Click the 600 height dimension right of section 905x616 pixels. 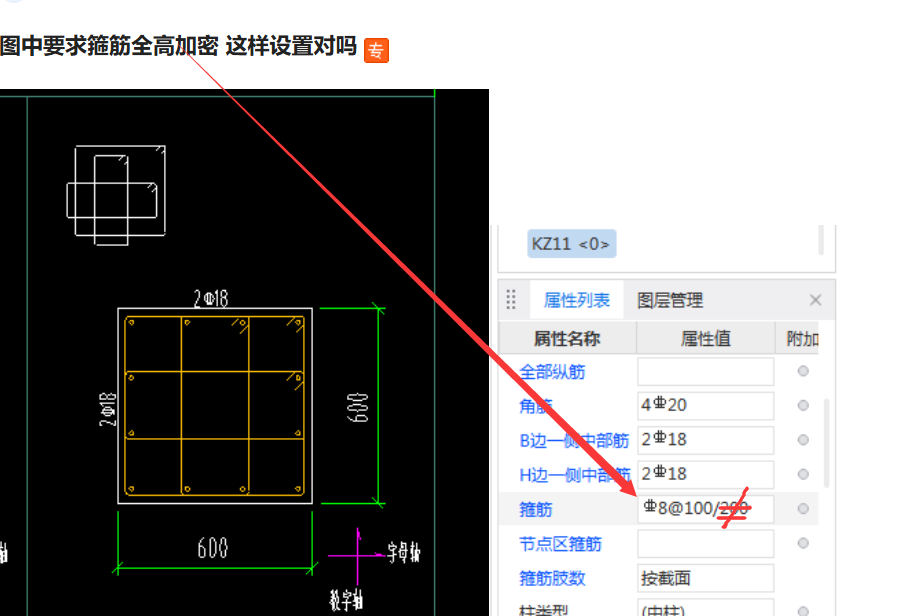(358, 408)
